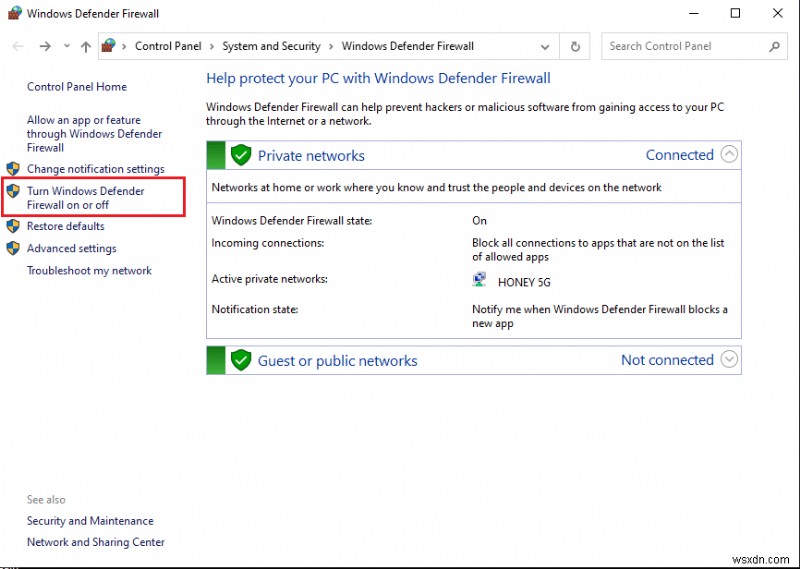The image size is (800, 569).
Task: Click the shield icon beside Restore defaults
Action: (13, 226)
